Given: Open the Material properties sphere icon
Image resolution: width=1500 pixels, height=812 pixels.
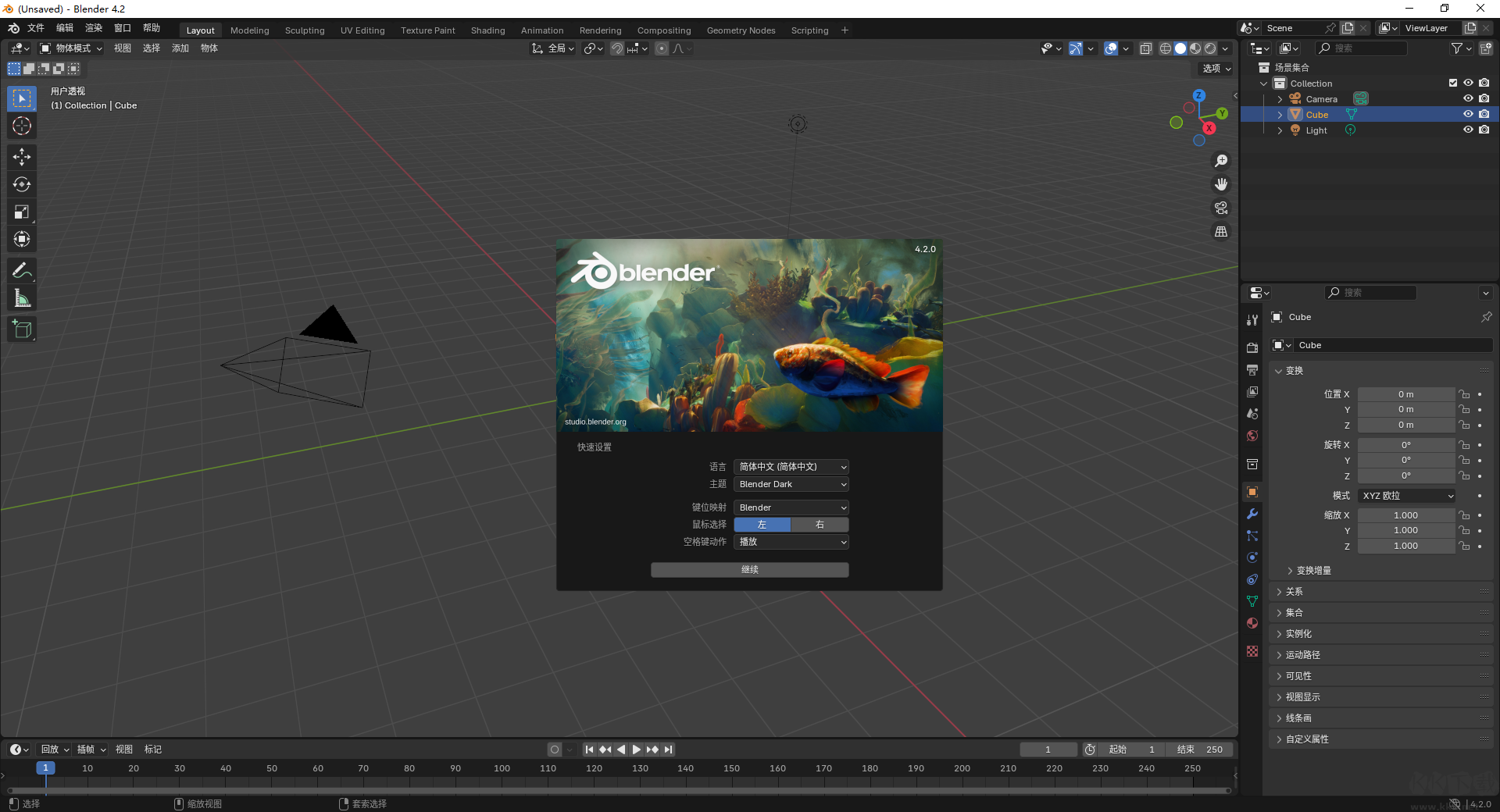Looking at the screenshot, I should (1252, 623).
